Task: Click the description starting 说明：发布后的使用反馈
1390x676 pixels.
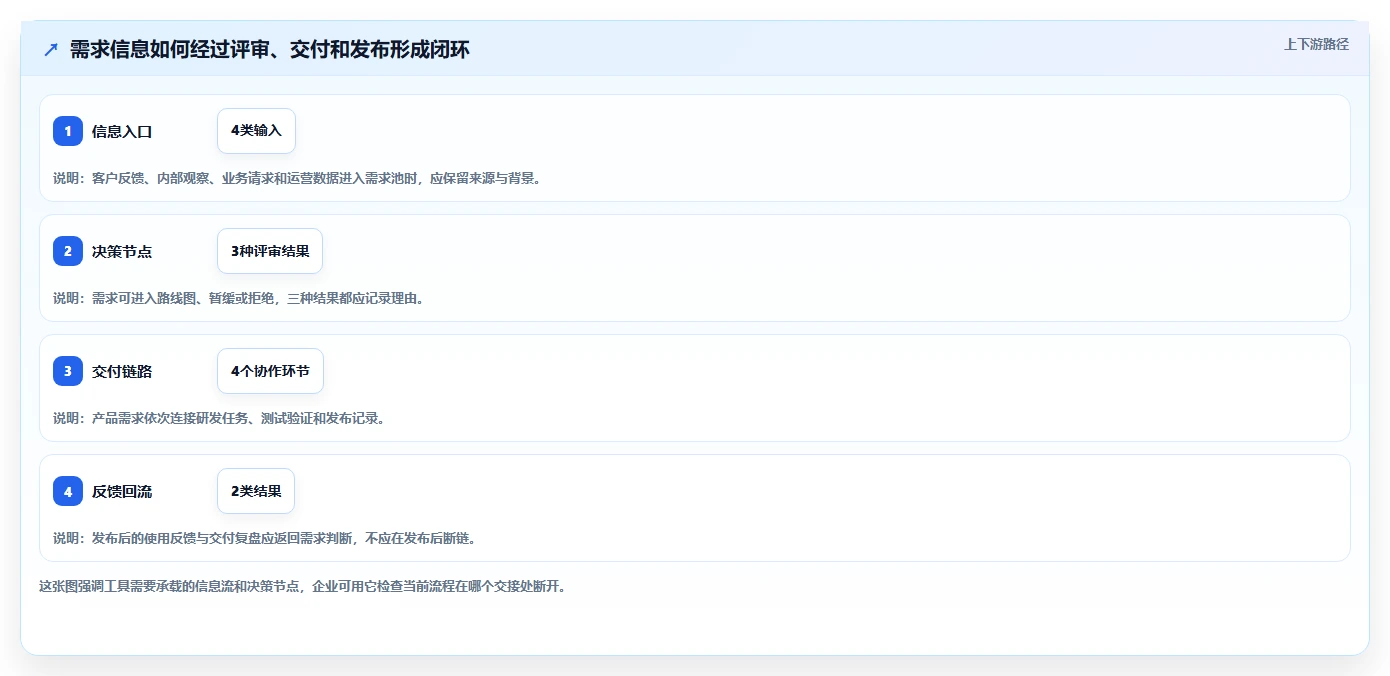Action: point(265,538)
